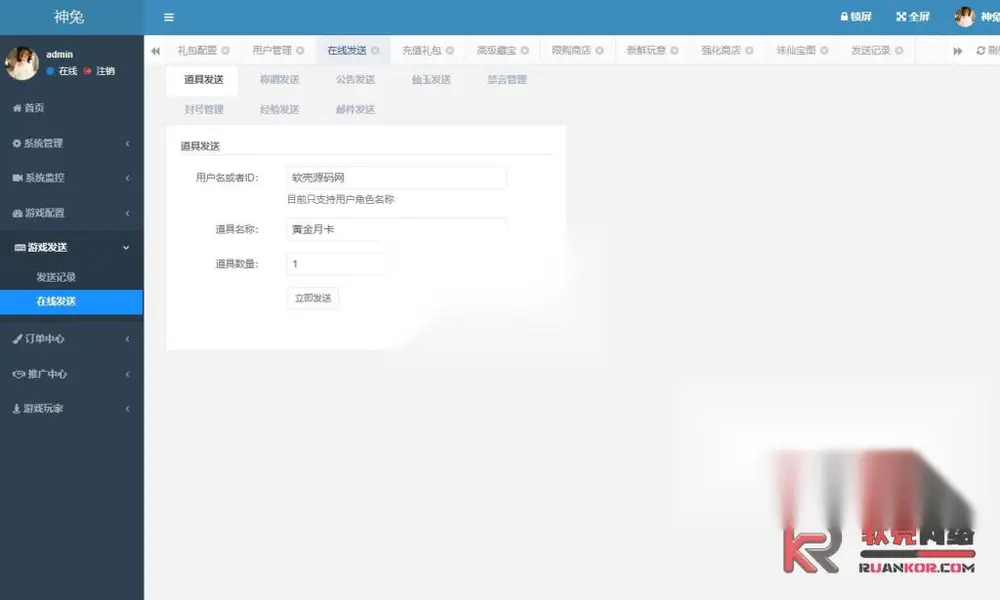Select the 邮件发送 sub-tab
This screenshot has height=600, width=1000.
[355, 110]
